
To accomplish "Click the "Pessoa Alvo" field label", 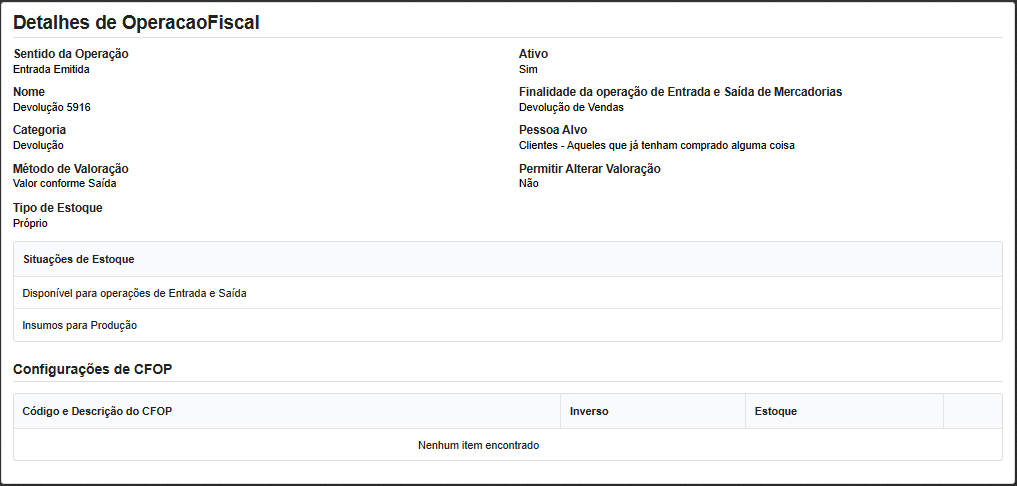I will 553,130.
